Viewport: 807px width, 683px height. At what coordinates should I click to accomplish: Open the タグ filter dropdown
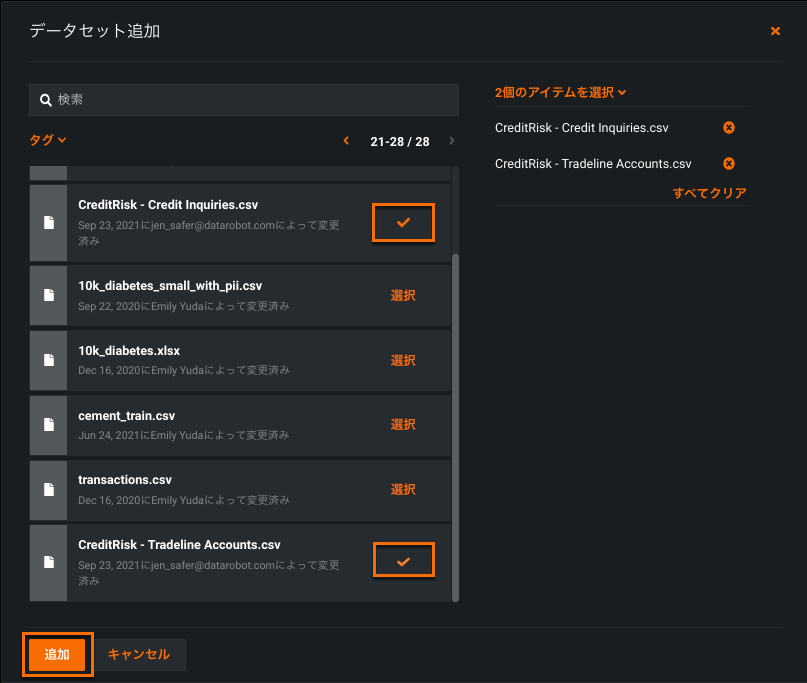tap(48, 141)
